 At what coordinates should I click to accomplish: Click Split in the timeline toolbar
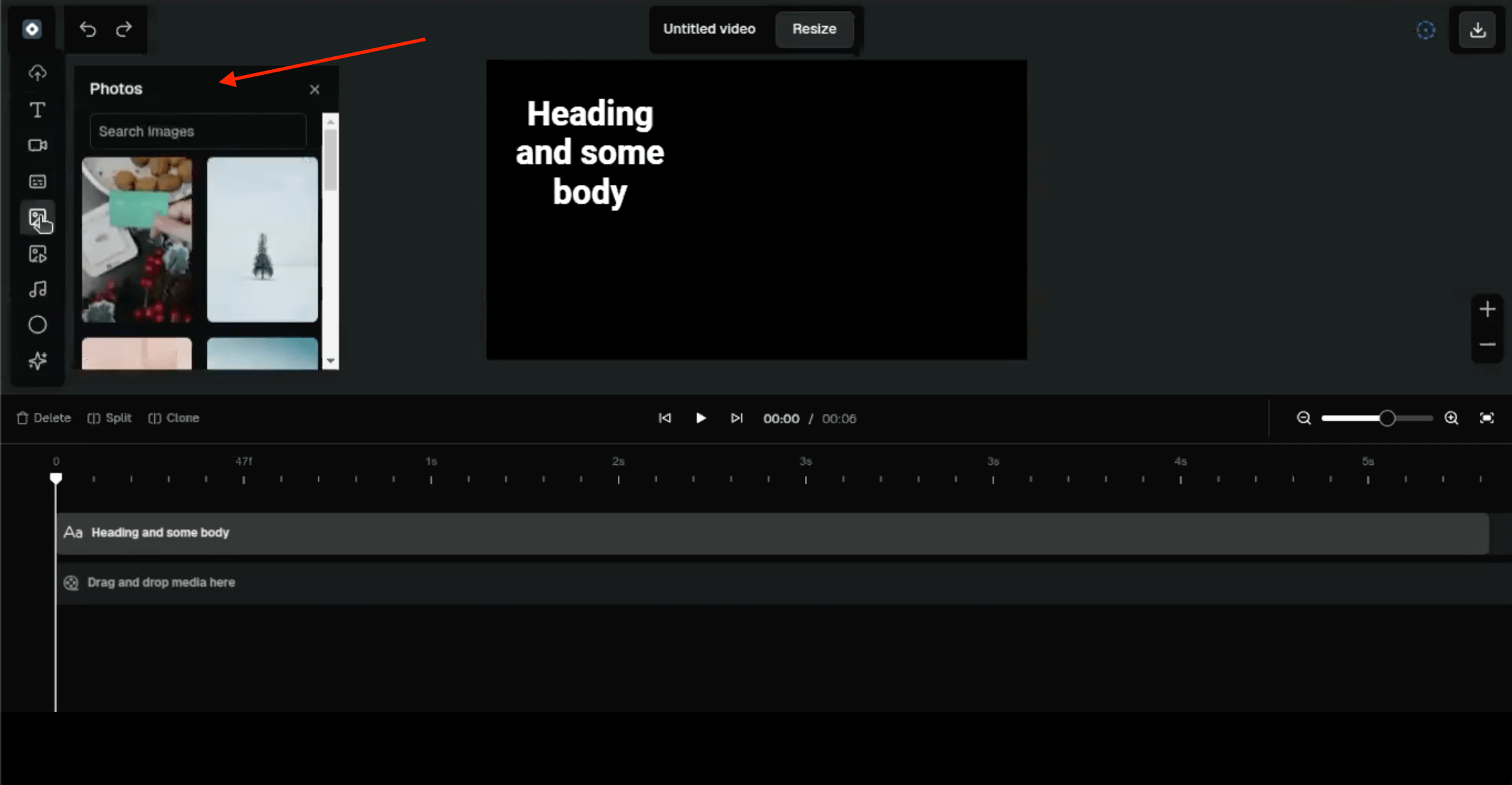tap(110, 418)
